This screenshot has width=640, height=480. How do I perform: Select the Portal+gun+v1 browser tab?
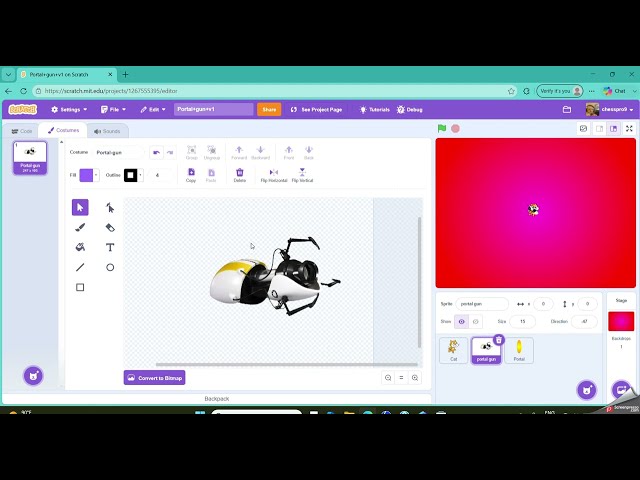(x=67, y=75)
